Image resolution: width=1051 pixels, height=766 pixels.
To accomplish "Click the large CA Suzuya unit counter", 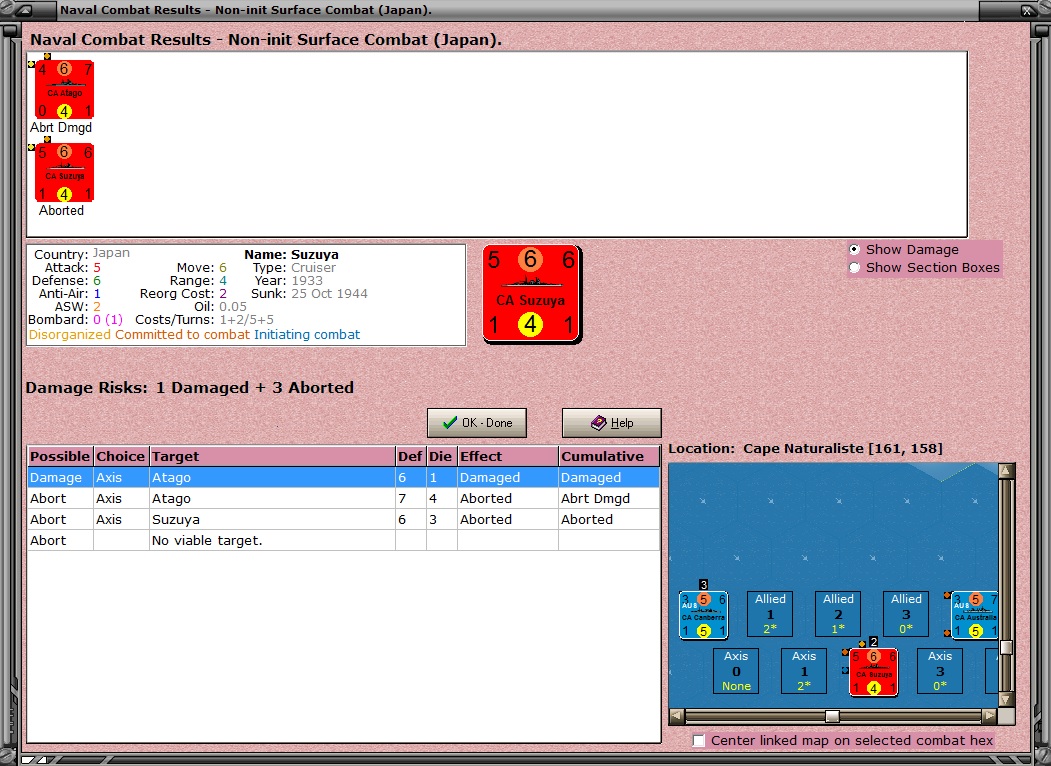I will [x=532, y=294].
